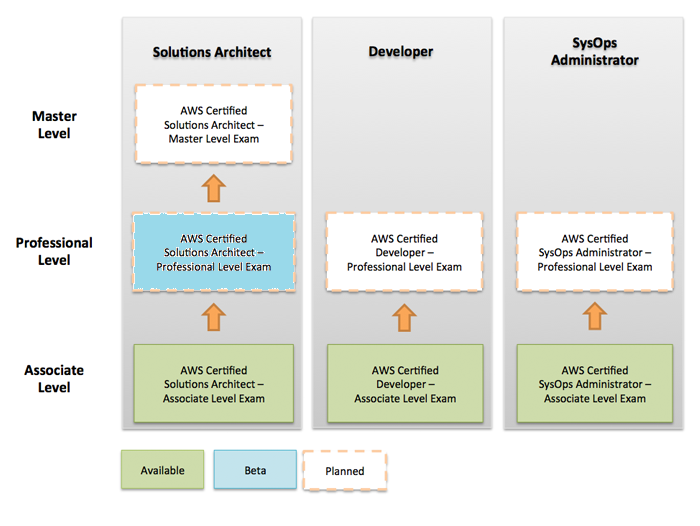Select the Solutions Architect Master Level Exam box

pyautogui.click(x=212, y=124)
